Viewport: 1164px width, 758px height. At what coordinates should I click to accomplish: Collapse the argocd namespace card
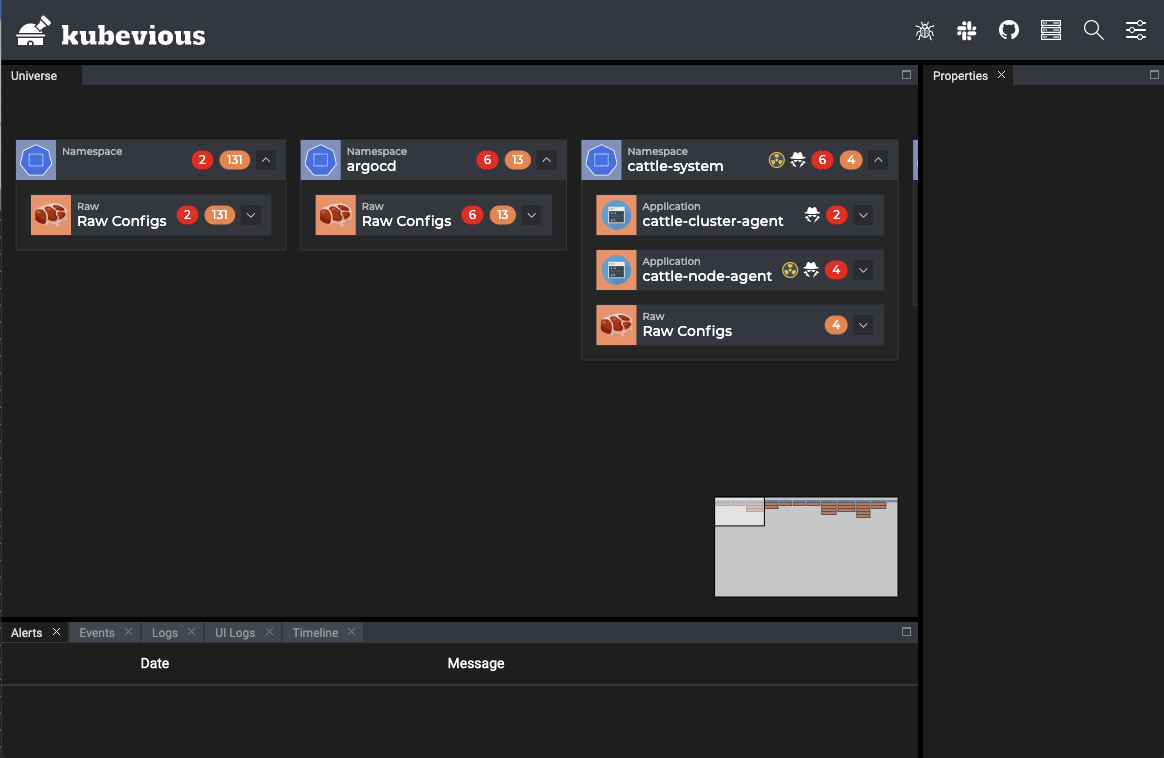tap(546, 160)
